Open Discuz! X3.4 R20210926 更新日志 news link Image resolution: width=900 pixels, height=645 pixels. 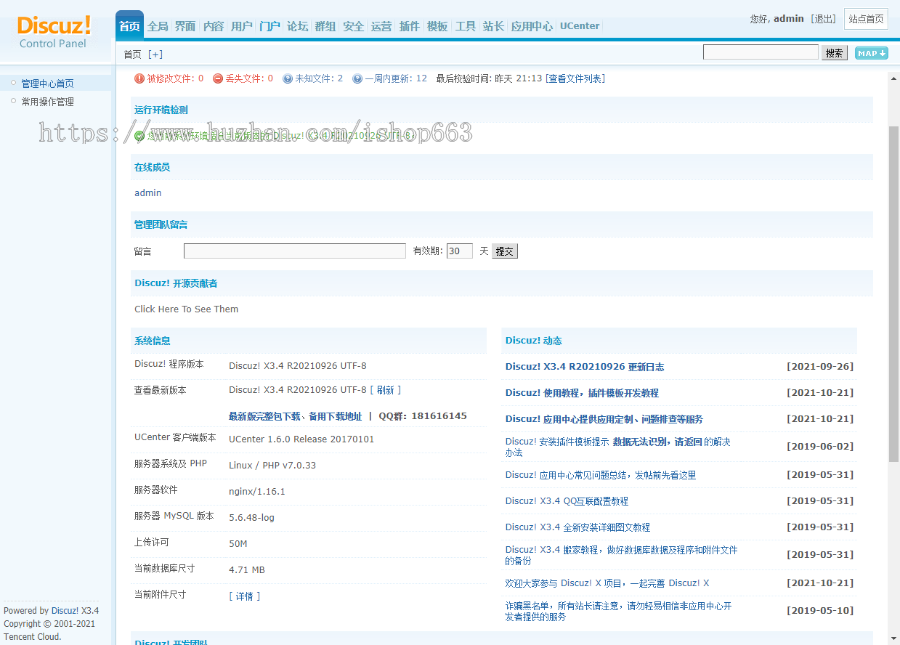pyautogui.click(x=584, y=367)
